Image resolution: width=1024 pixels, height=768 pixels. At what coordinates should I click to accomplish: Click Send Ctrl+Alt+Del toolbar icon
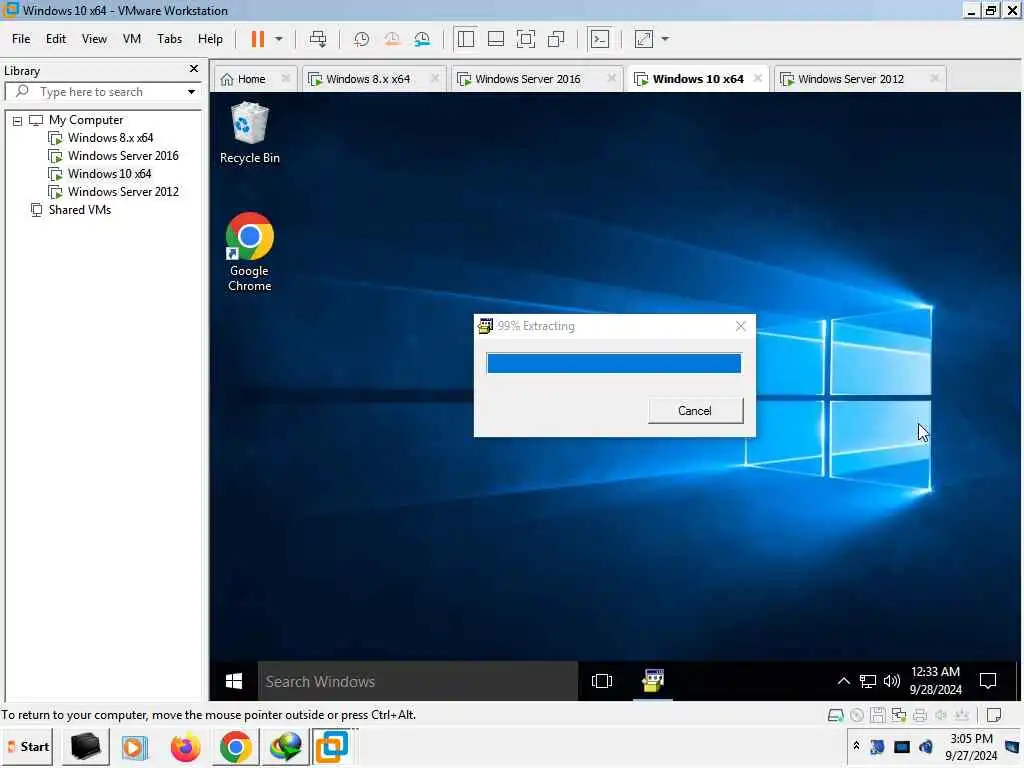[x=318, y=39]
